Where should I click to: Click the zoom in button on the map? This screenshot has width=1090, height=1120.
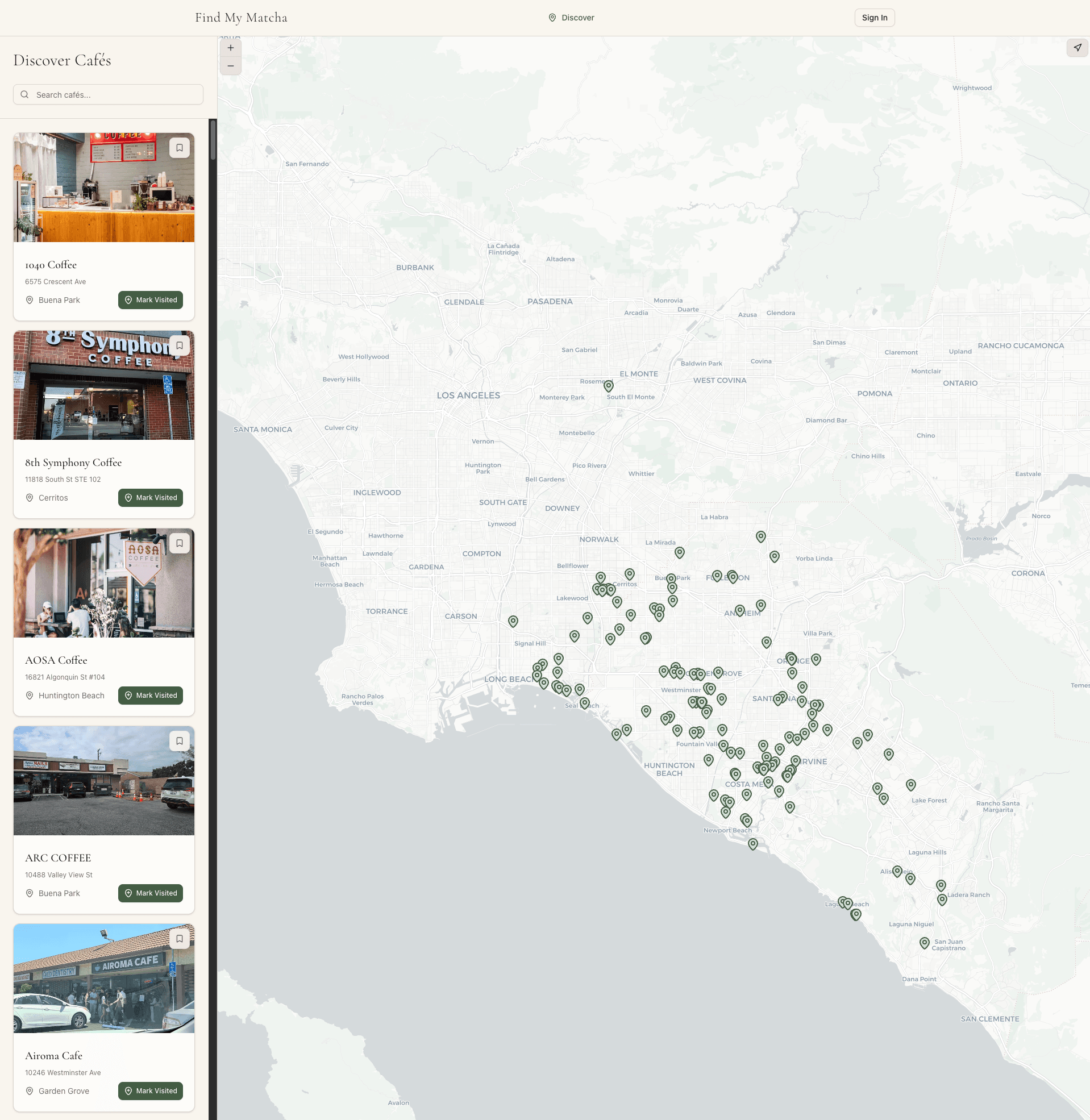[x=231, y=48]
